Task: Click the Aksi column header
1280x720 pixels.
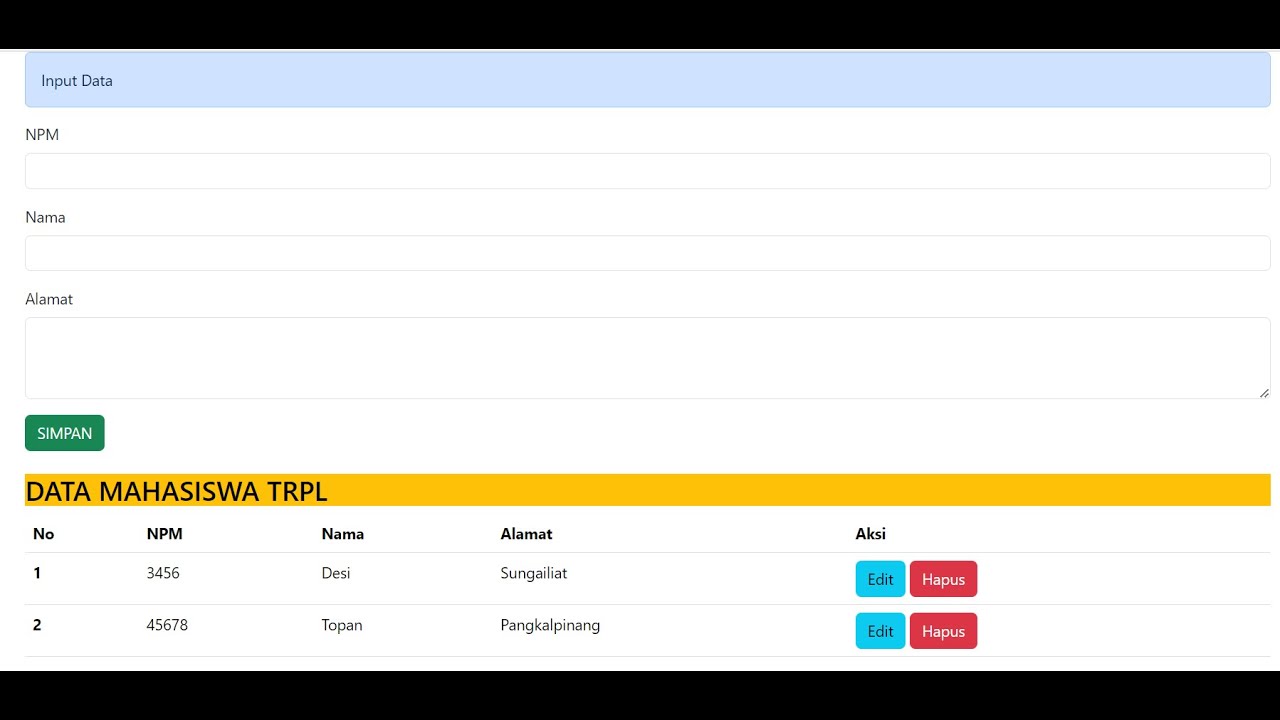Action: (870, 534)
